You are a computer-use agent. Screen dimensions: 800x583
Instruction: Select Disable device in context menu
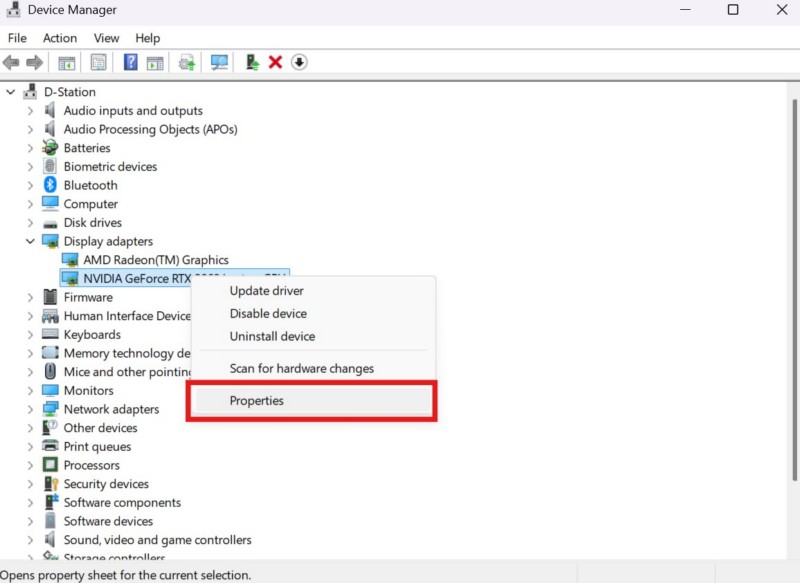[268, 314]
